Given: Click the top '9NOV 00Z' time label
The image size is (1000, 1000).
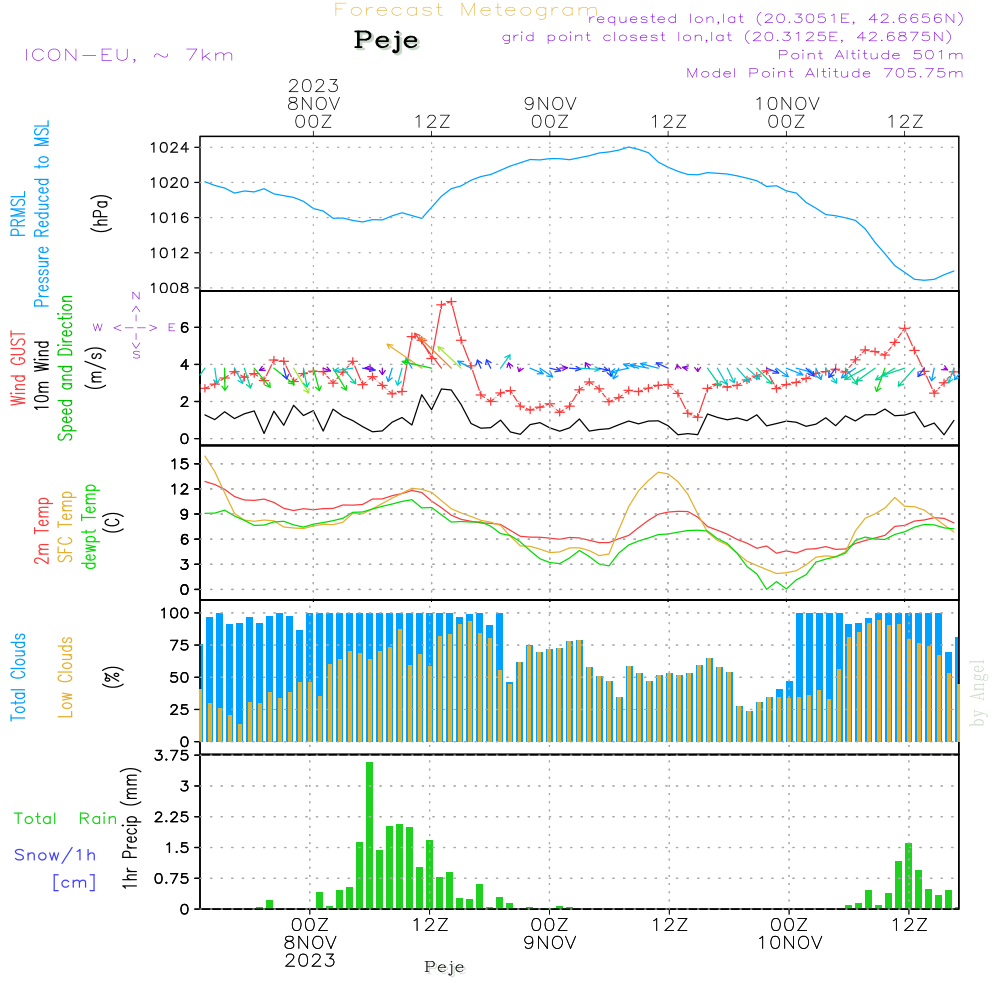Looking at the screenshot, I should (x=550, y=112).
